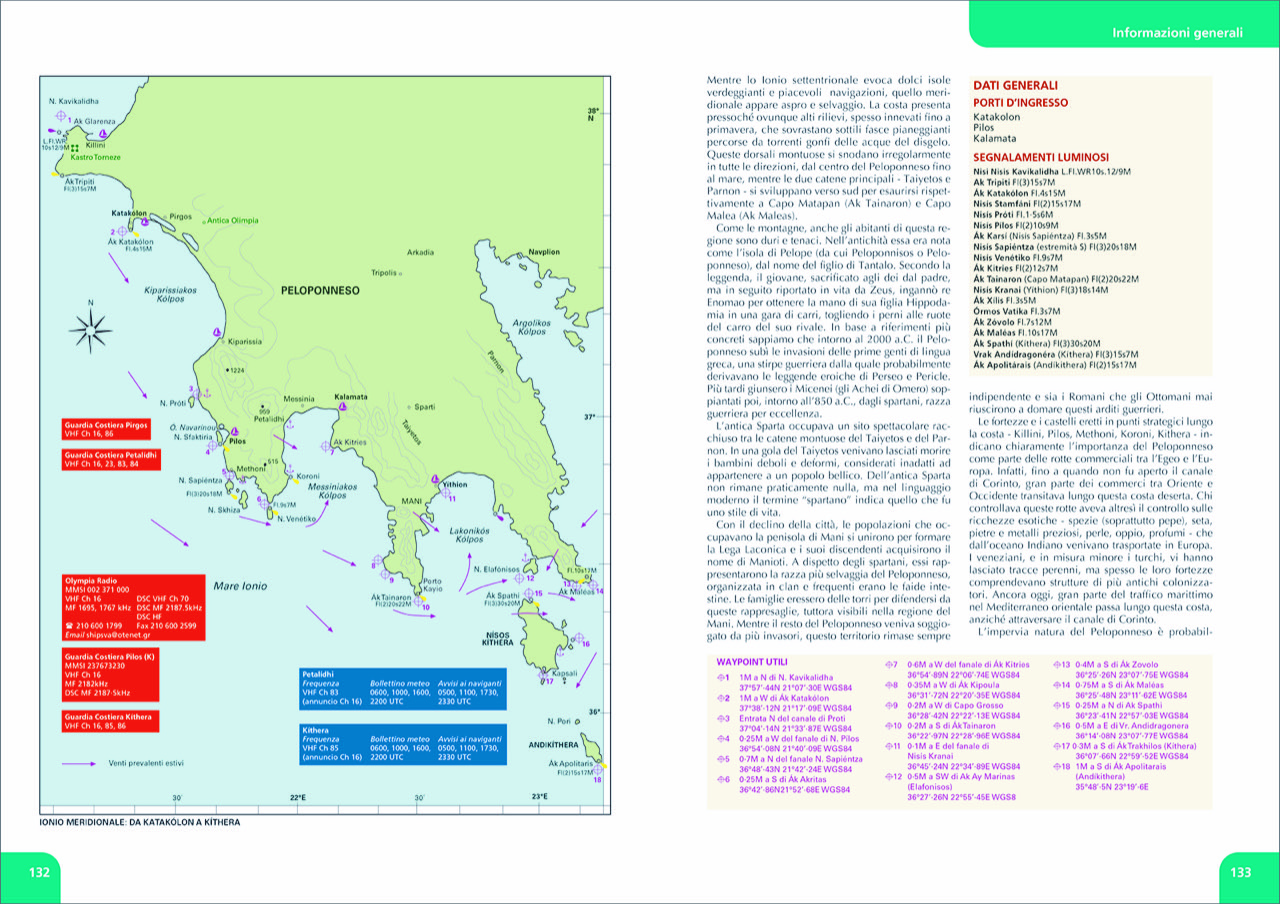This screenshot has width=1280, height=904.
Task: Click waypoint 15 marker at Ák Spathí
Action: coord(527,592)
